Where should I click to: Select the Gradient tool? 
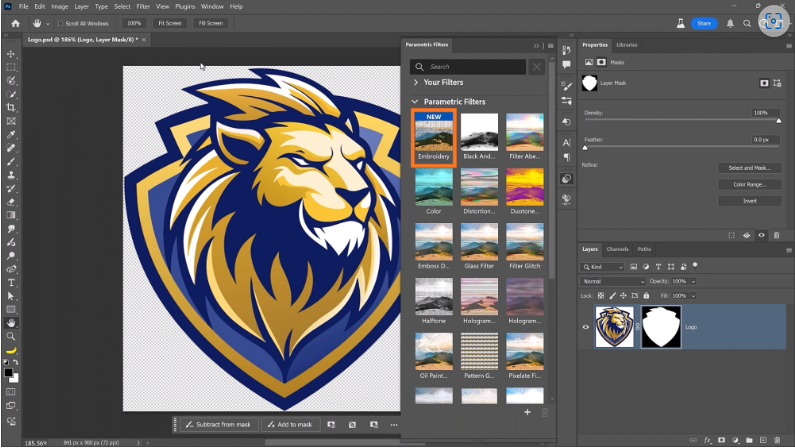pos(11,215)
